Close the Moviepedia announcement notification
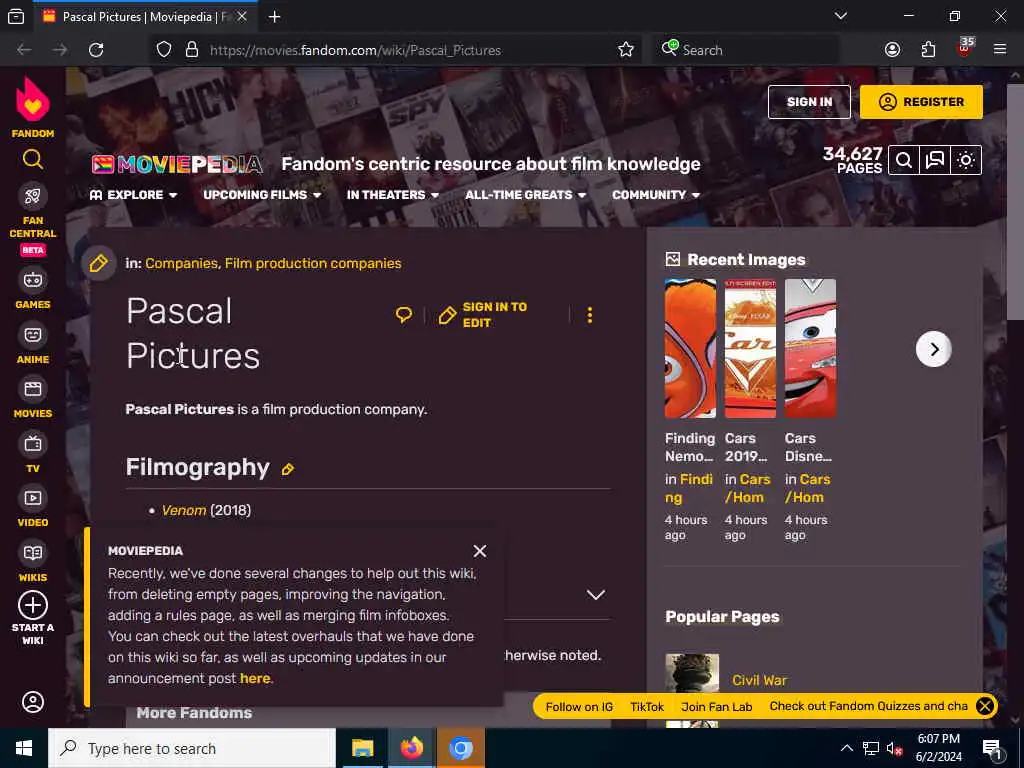The width and height of the screenshot is (1024, 768). [x=480, y=551]
